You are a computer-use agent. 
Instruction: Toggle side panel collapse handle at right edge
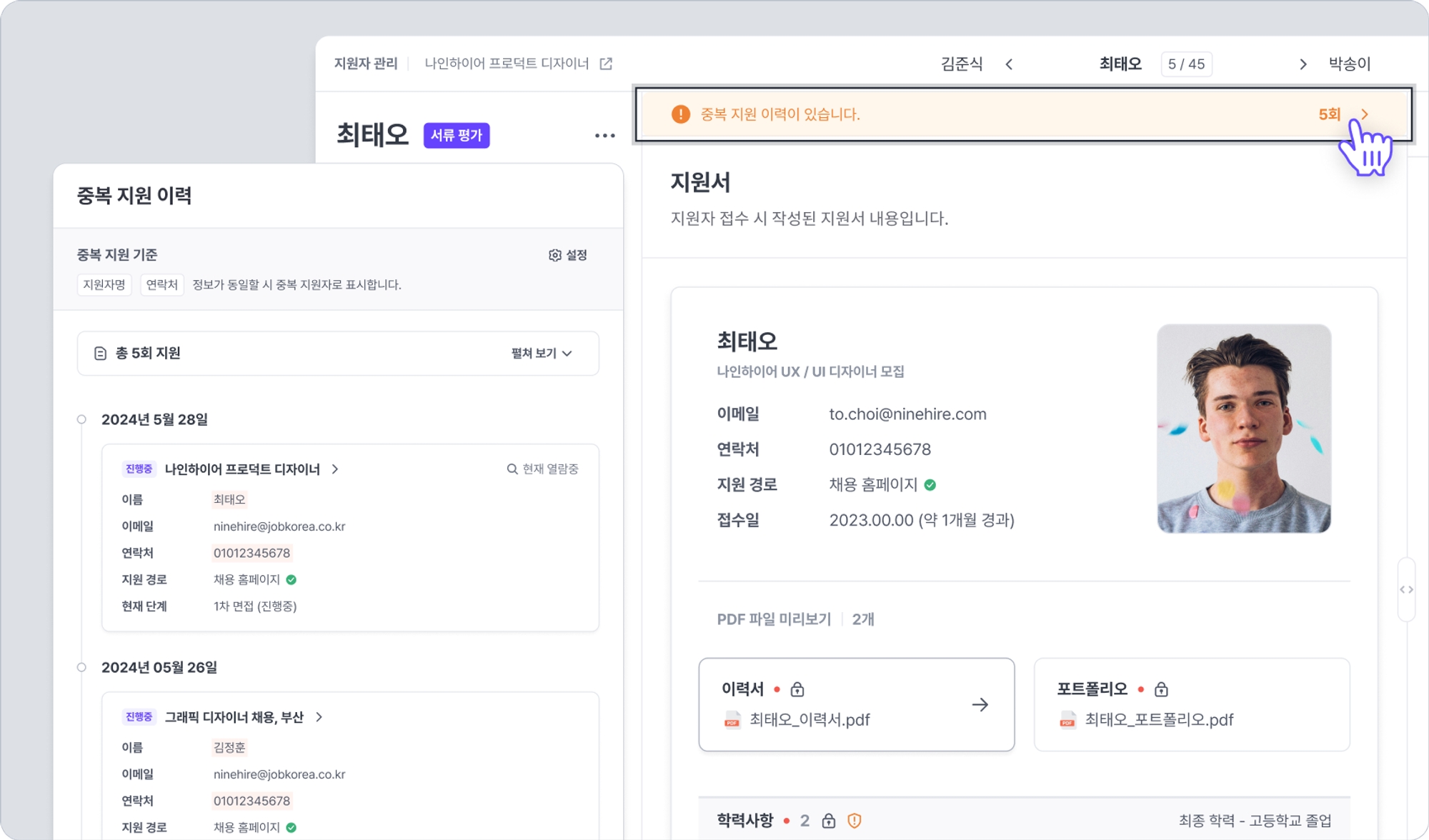click(1406, 590)
